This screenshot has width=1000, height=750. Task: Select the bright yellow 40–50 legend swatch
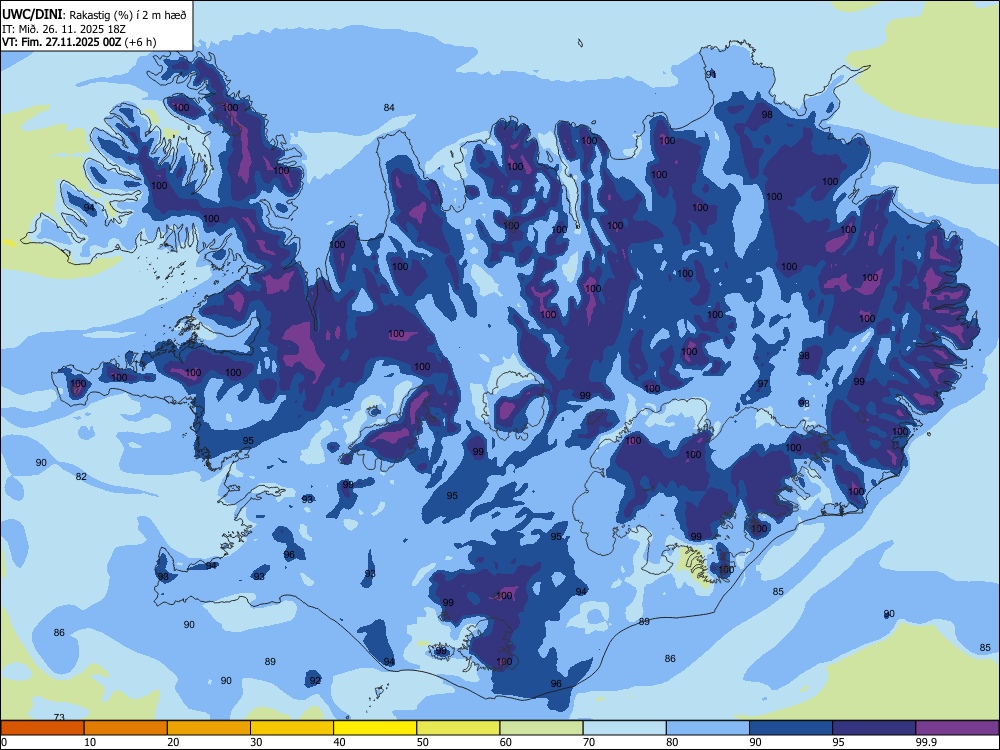click(375, 728)
